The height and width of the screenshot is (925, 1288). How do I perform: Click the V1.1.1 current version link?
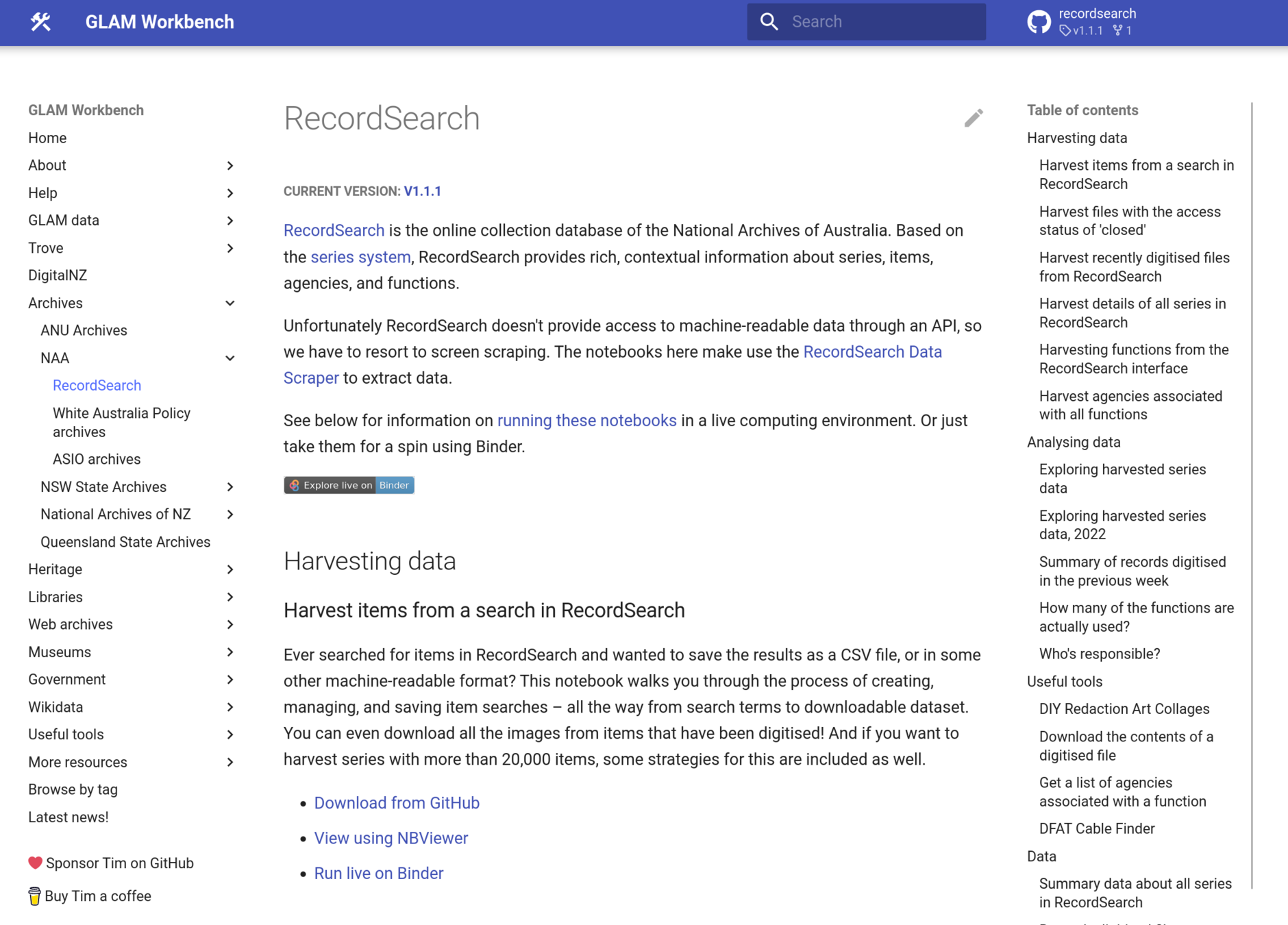pyautogui.click(x=422, y=191)
